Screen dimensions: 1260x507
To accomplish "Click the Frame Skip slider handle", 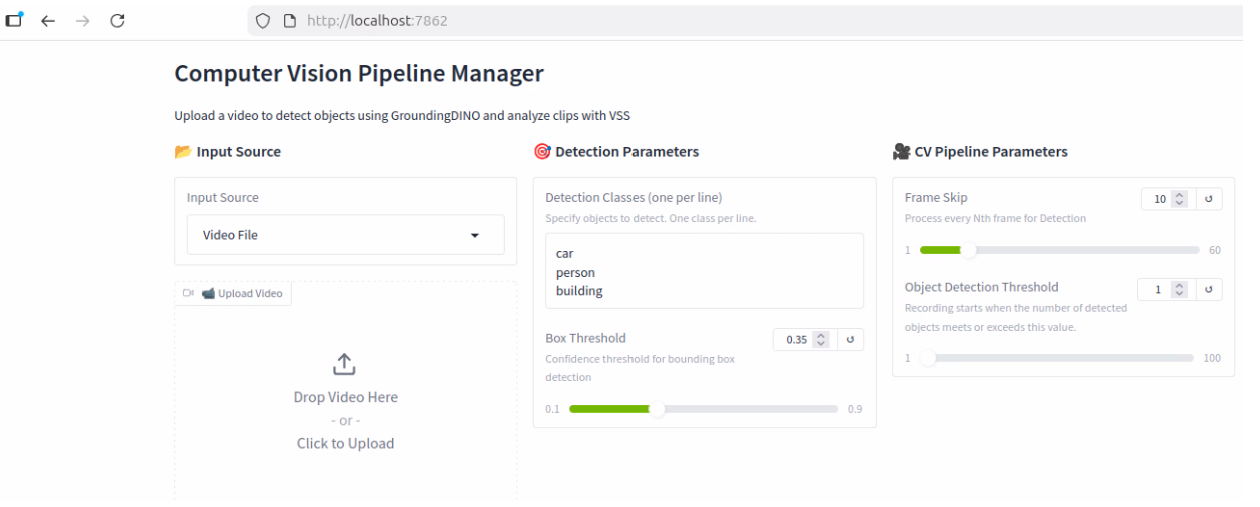I will pos(968,250).
